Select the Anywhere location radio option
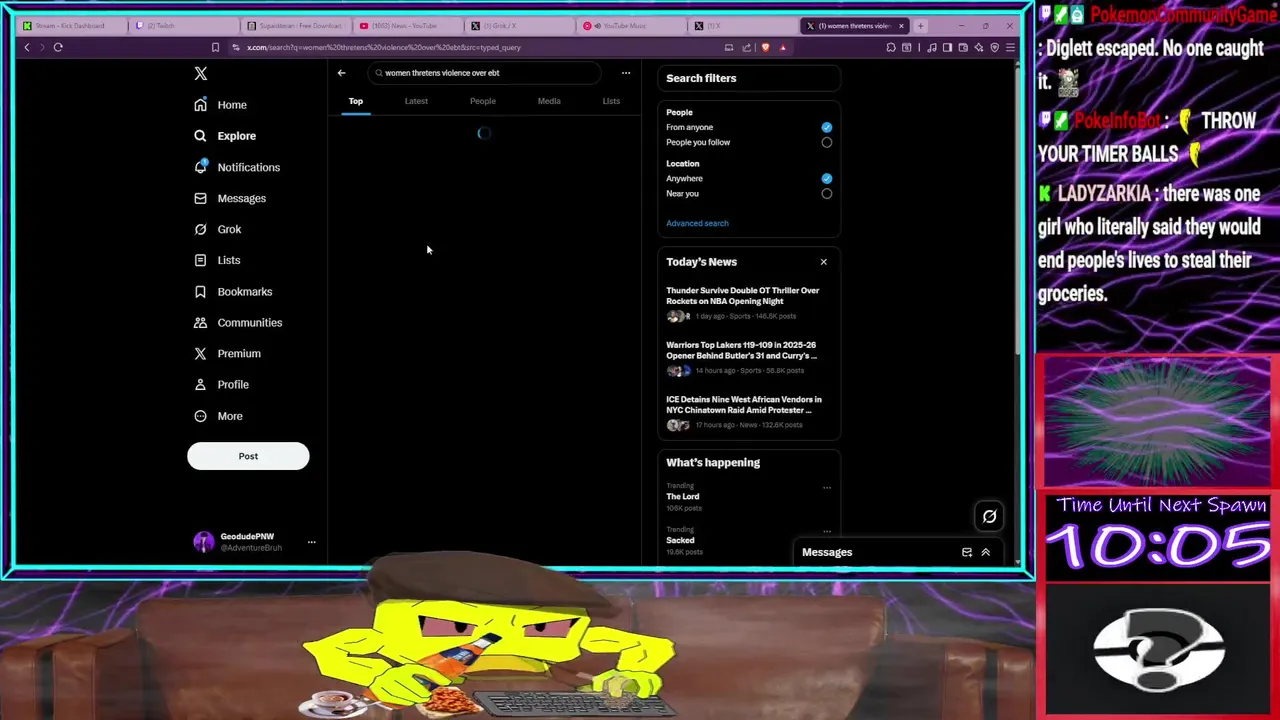The height and width of the screenshot is (720, 1280). pos(827,178)
